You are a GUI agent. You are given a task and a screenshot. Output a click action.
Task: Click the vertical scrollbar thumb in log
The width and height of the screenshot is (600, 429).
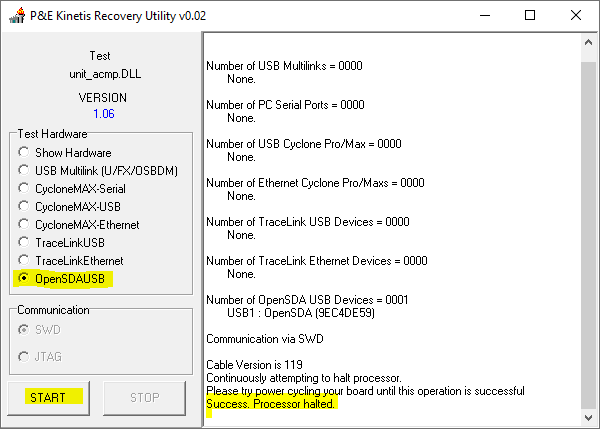click(x=589, y=235)
